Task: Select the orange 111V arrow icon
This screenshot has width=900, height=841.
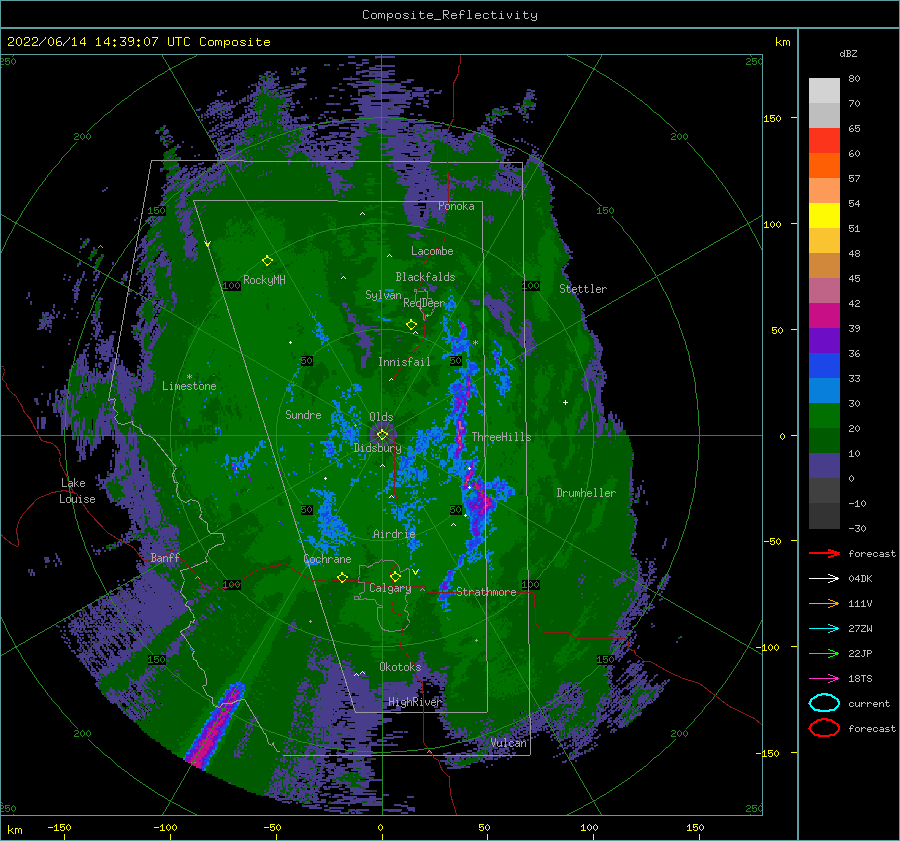Action: (824, 603)
